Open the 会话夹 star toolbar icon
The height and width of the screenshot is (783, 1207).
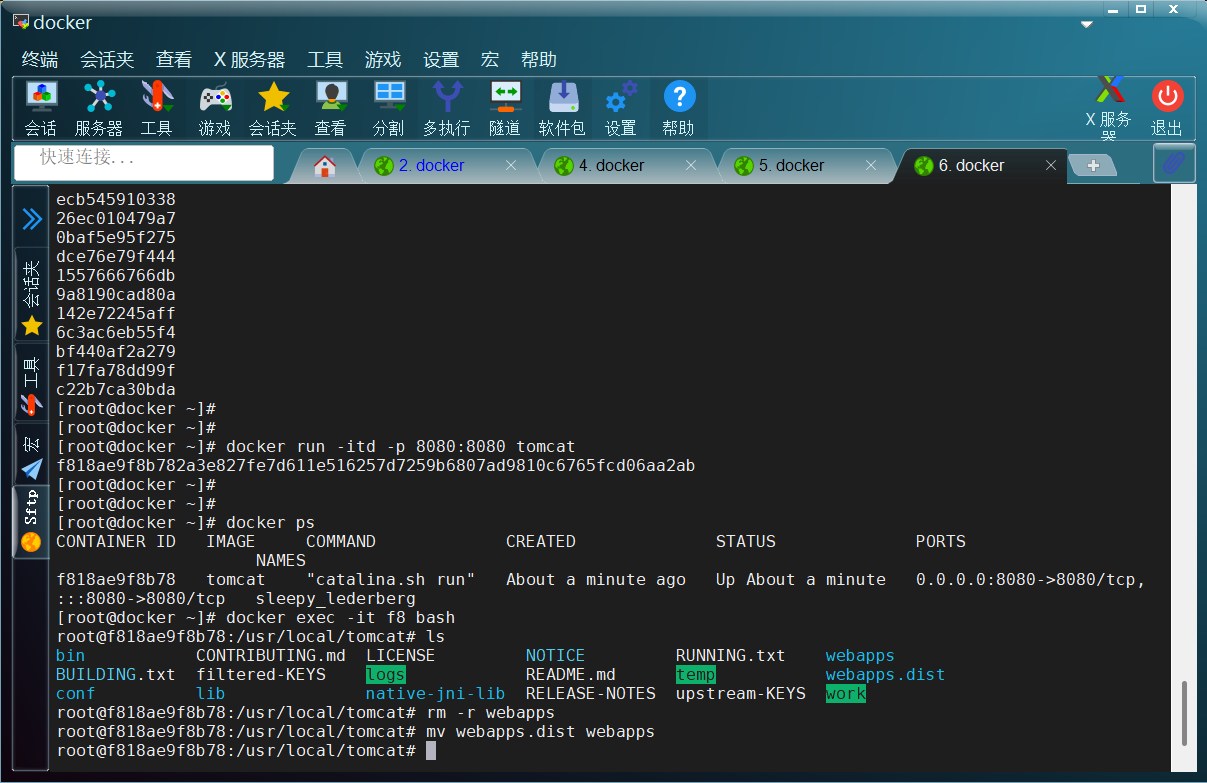272,109
